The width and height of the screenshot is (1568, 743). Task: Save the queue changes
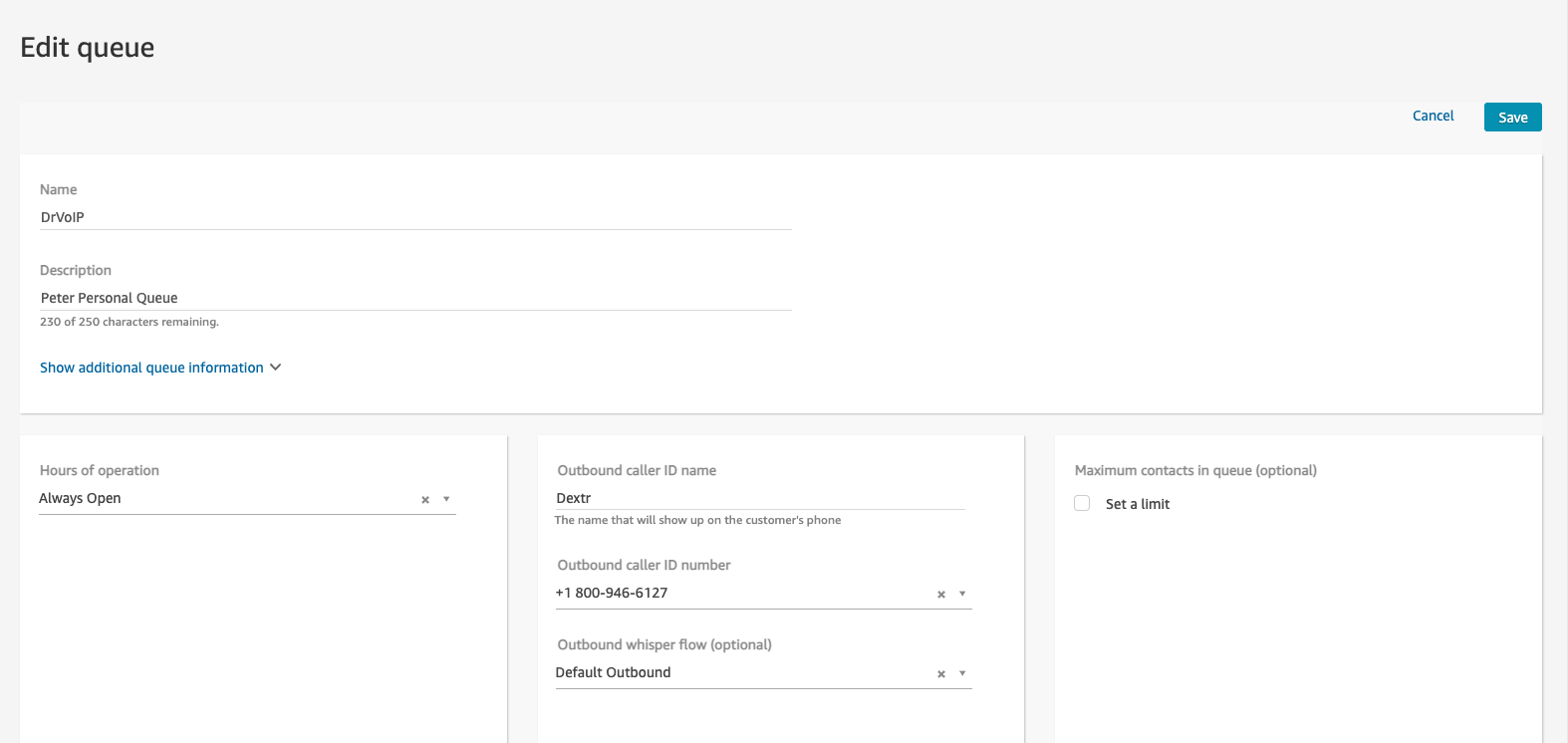[x=1512, y=118]
